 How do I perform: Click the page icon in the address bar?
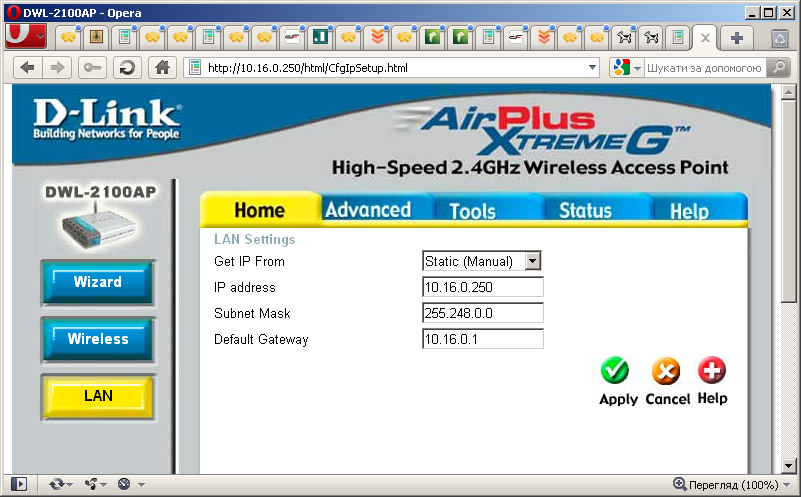195,67
